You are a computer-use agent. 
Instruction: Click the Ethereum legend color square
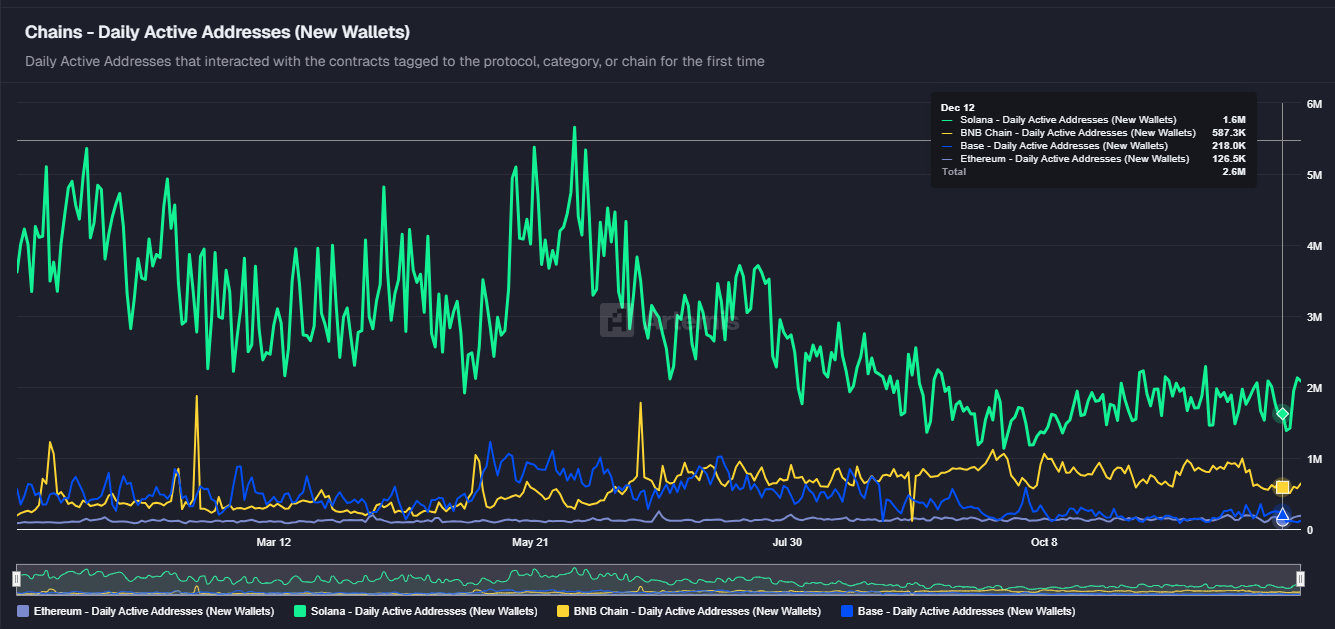point(24,611)
